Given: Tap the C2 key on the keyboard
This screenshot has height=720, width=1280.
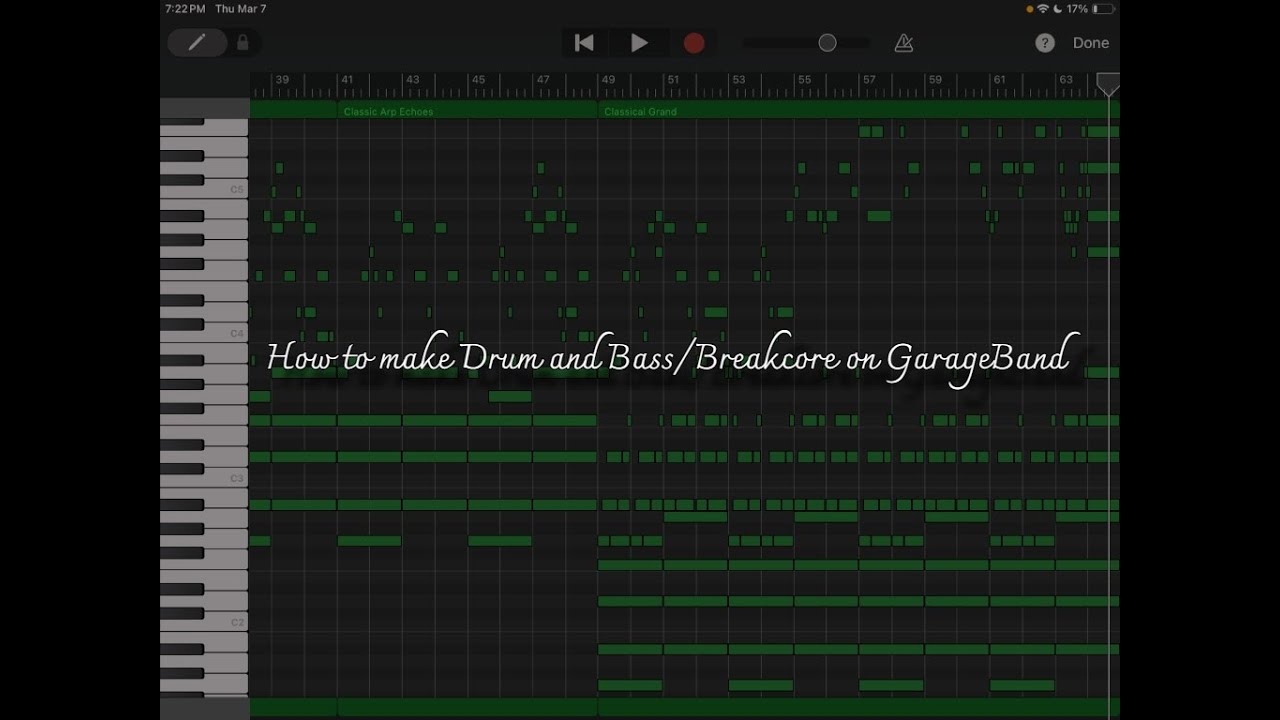Looking at the screenshot, I should click(204, 622).
